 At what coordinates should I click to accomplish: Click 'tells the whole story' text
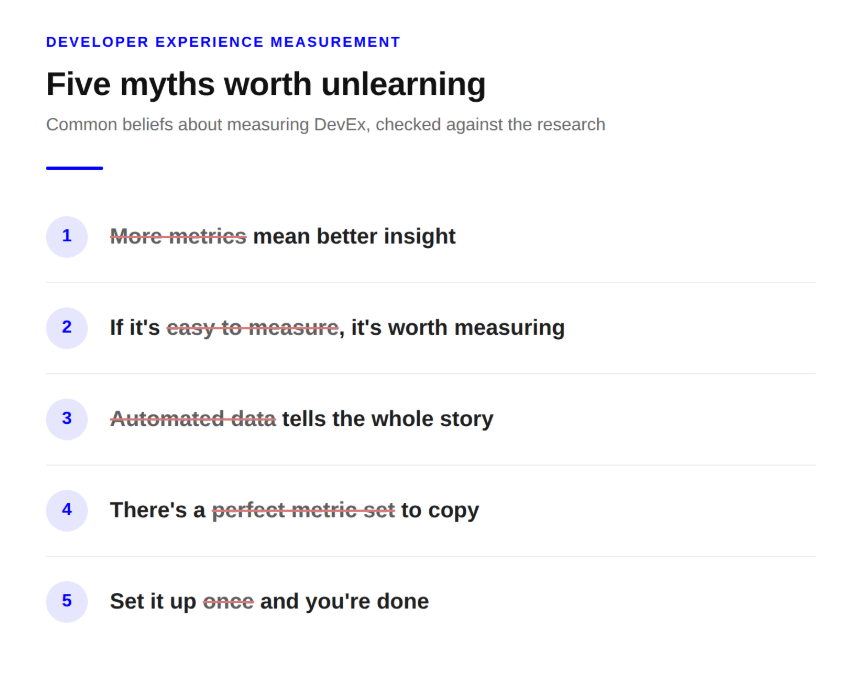(387, 419)
